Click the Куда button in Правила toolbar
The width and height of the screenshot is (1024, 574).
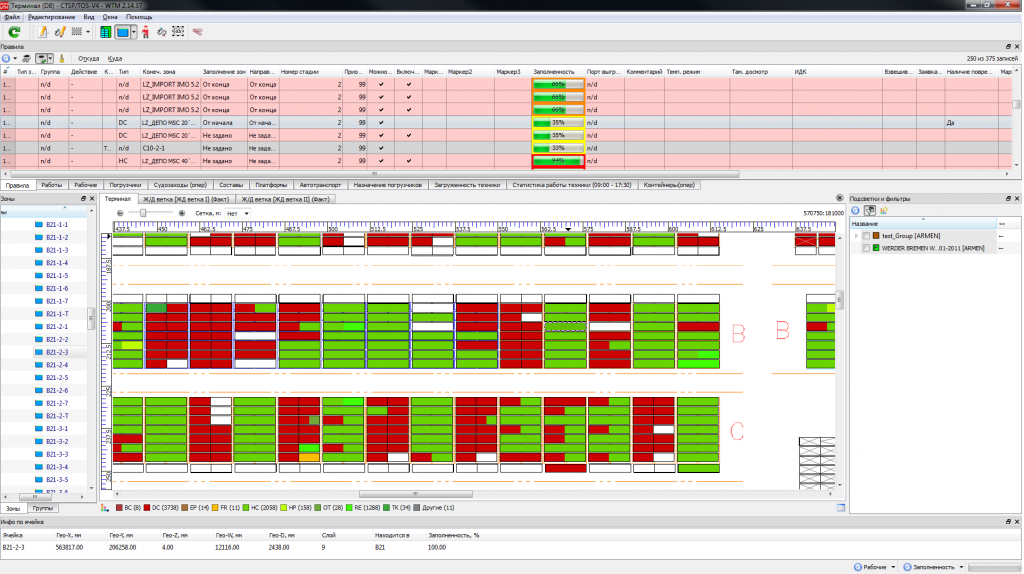click(x=115, y=59)
